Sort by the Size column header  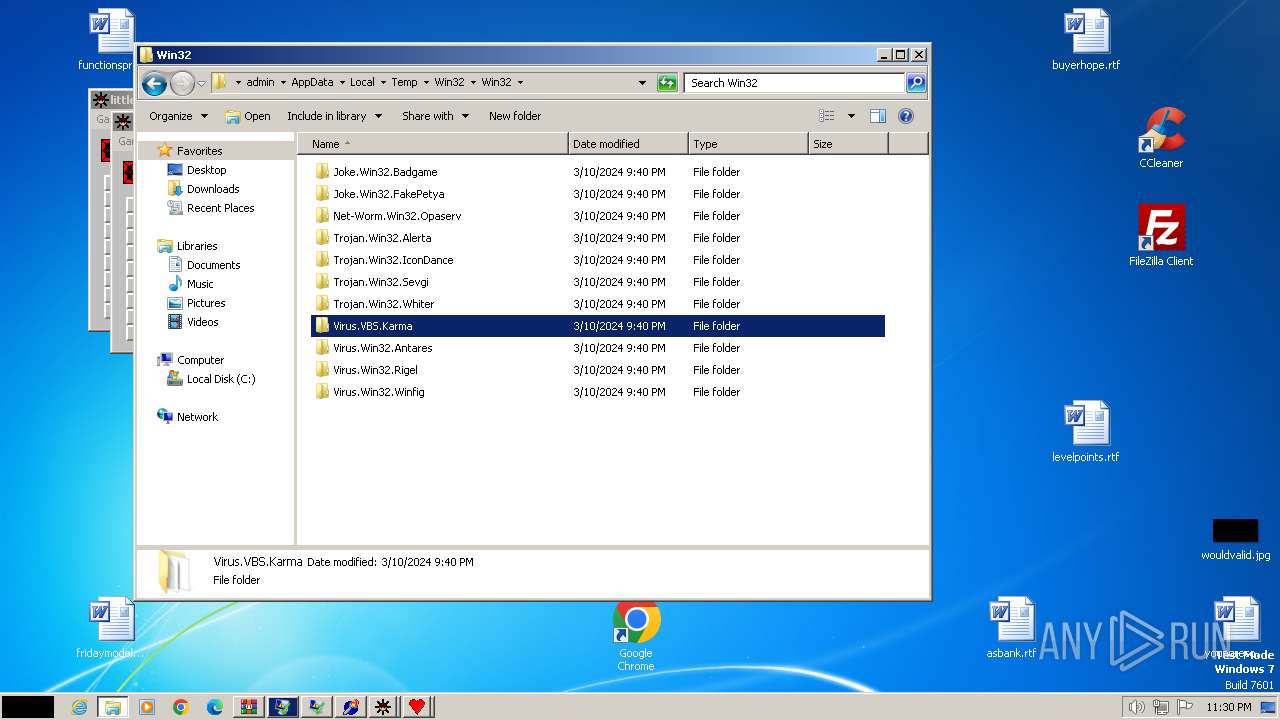(848, 144)
